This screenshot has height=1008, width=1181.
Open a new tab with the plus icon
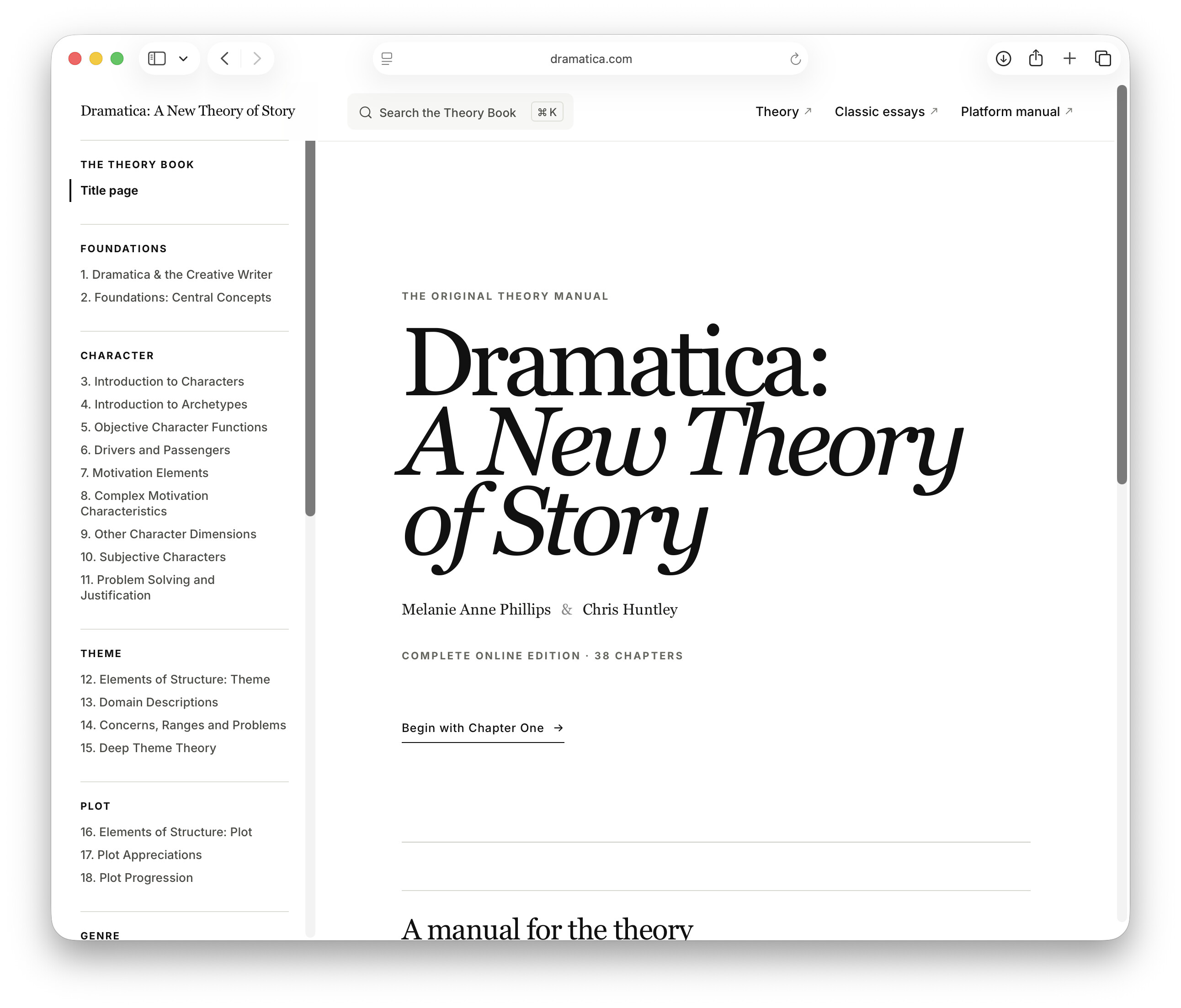1069,58
